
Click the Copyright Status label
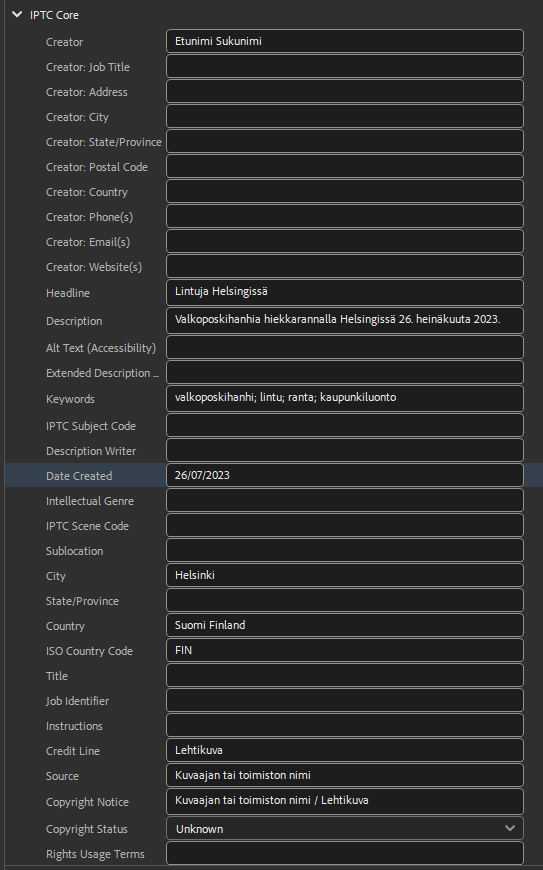point(87,829)
